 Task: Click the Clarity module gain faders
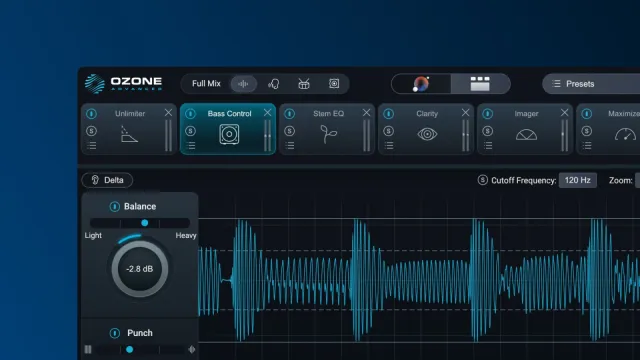(465, 136)
